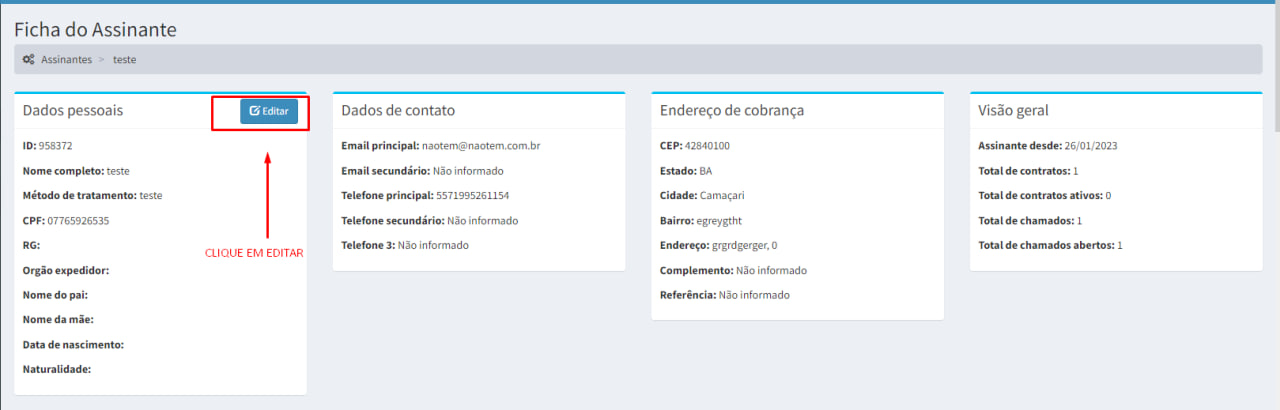Click the Visão geral panel header
This screenshot has width=1280, height=410.
pos(1013,111)
